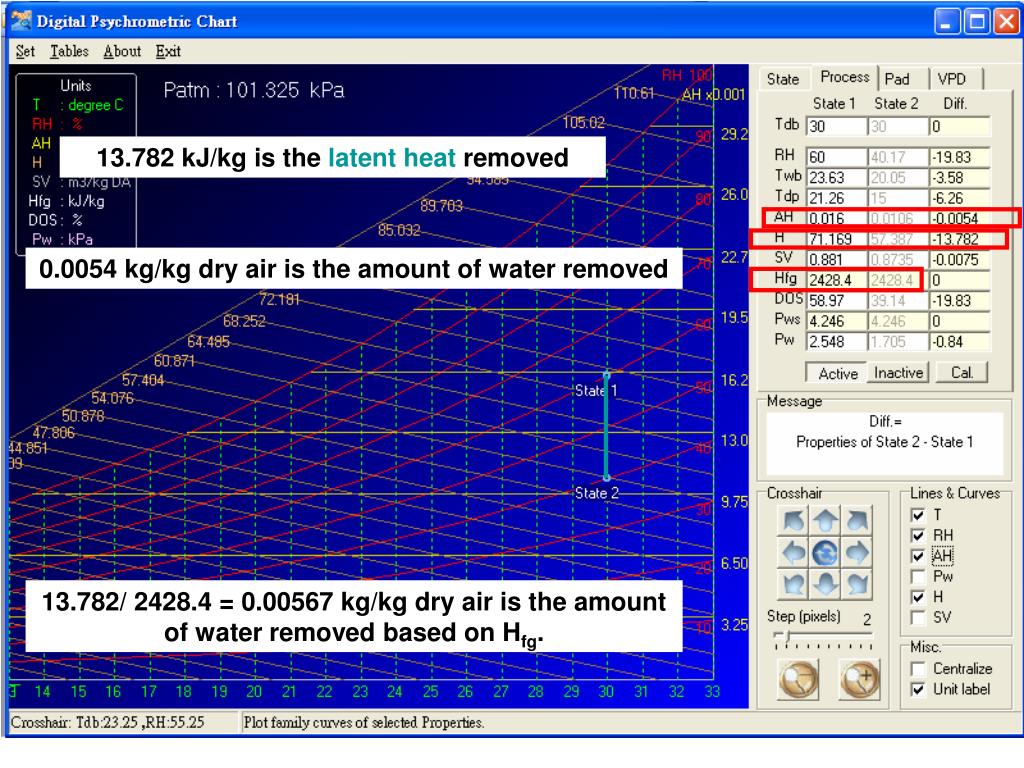Click status bar text Crosshair: Tdb:23.25 ,RH:55.25
This screenshot has height=768, width=1024.
click(108, 722)
